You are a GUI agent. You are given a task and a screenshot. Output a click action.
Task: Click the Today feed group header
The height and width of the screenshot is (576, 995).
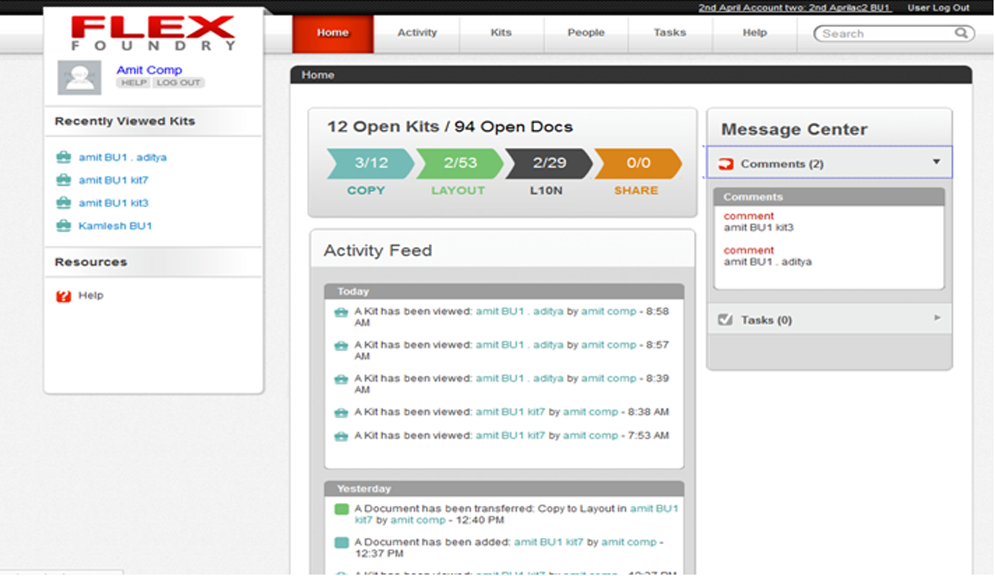504,291
